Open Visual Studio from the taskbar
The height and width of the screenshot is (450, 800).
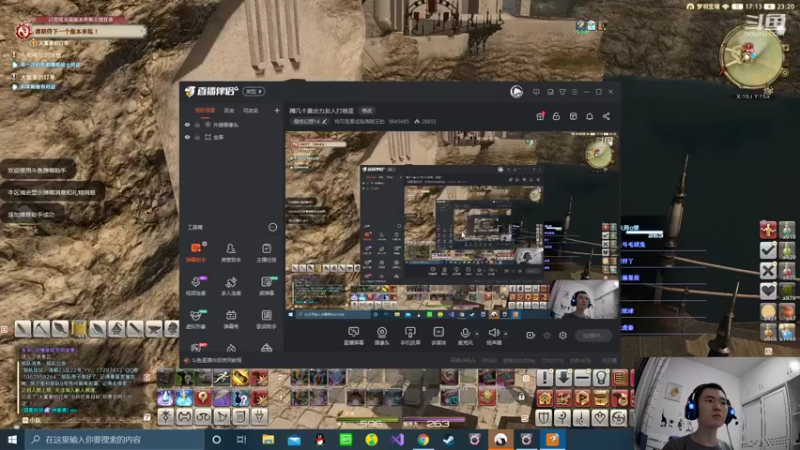pos(397,439)
